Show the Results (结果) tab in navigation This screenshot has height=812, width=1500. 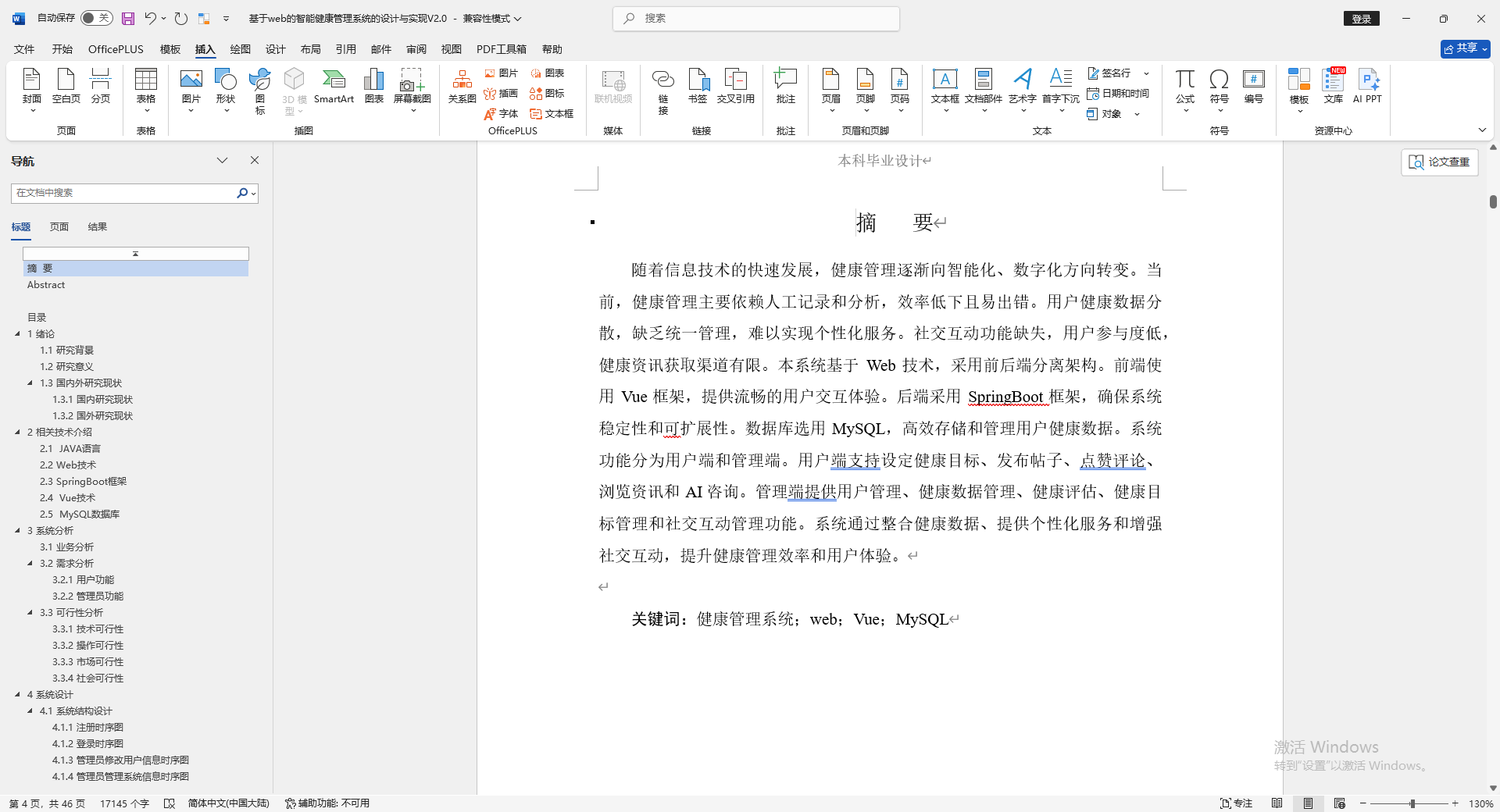(x=98, y=226)
